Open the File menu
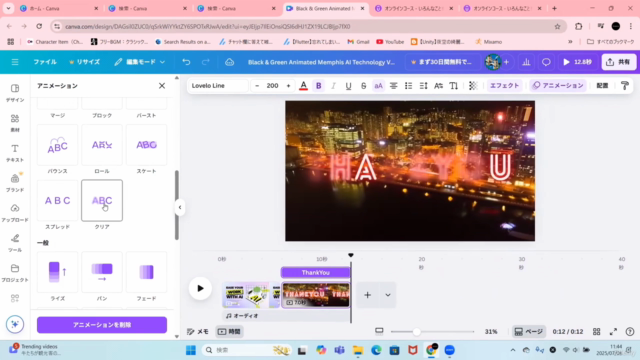The image size is (640, 360). click(45, 62)
